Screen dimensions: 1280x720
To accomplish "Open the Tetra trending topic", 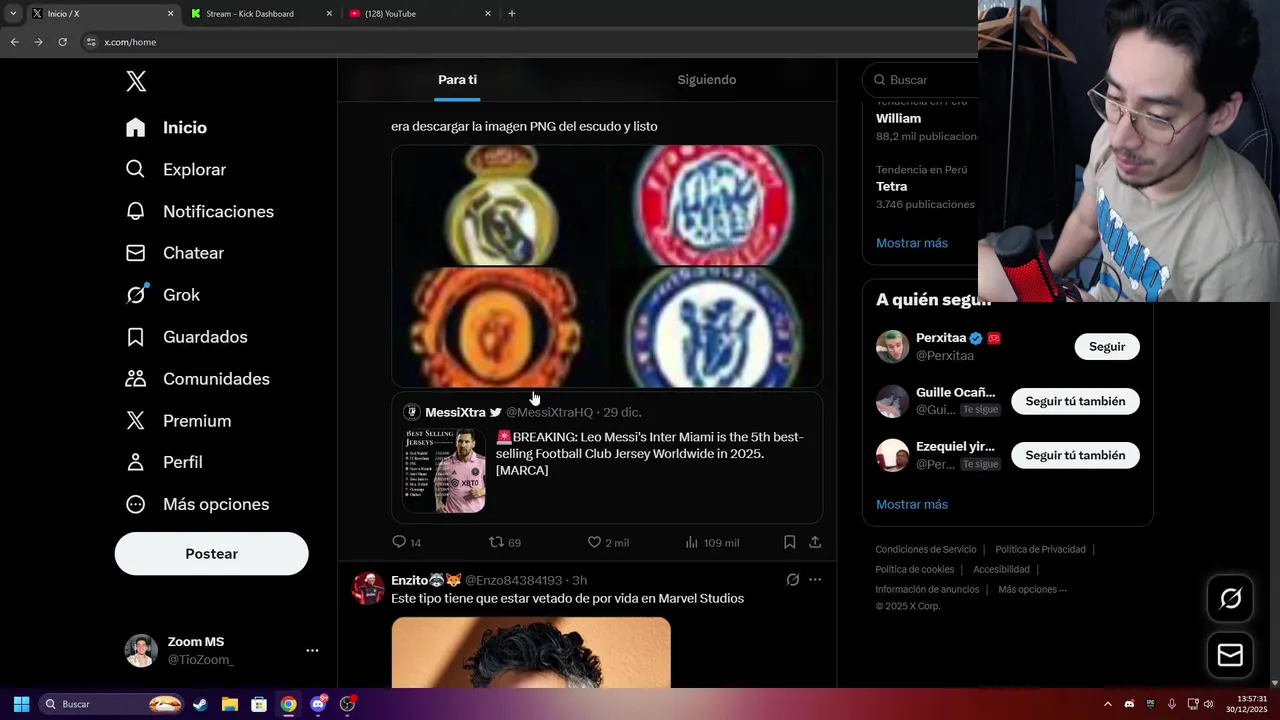I will (x=891, y=186).
